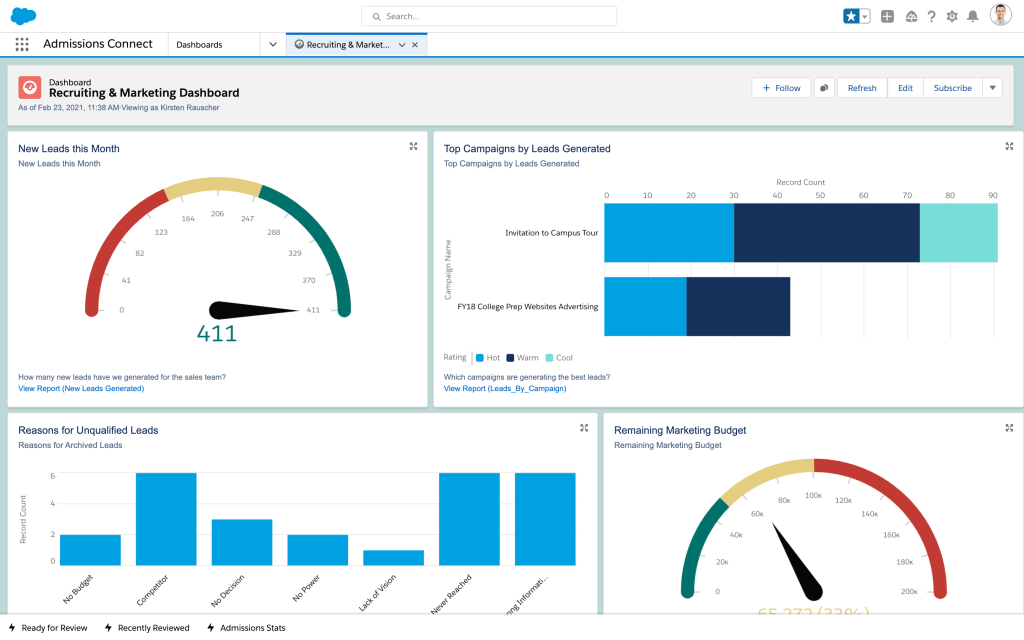
Task: Open the global actions plus icon
Action: 887,16
